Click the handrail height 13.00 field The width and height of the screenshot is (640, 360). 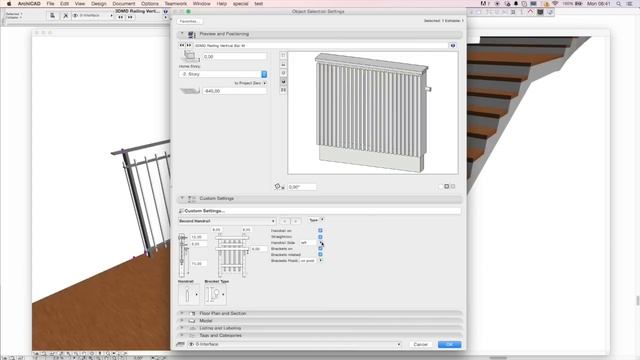(199, 237)
